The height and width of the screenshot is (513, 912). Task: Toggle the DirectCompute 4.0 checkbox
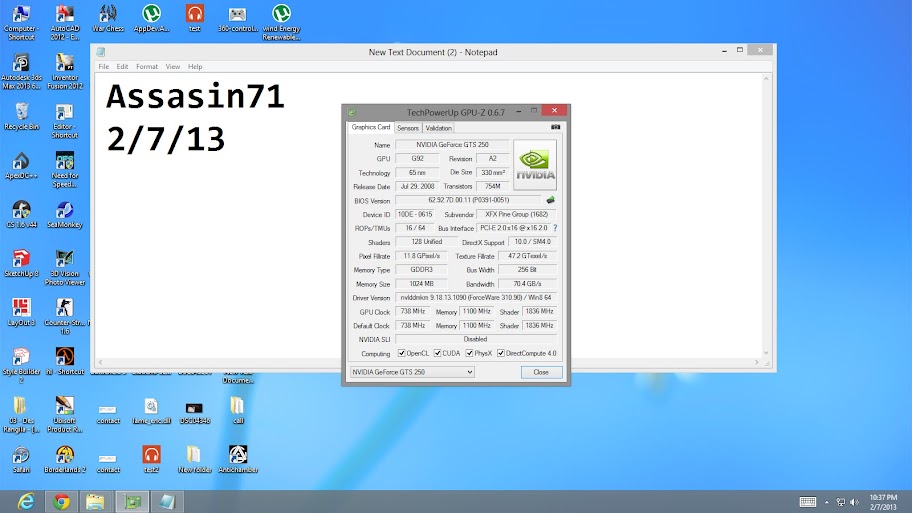coord(501,353)
